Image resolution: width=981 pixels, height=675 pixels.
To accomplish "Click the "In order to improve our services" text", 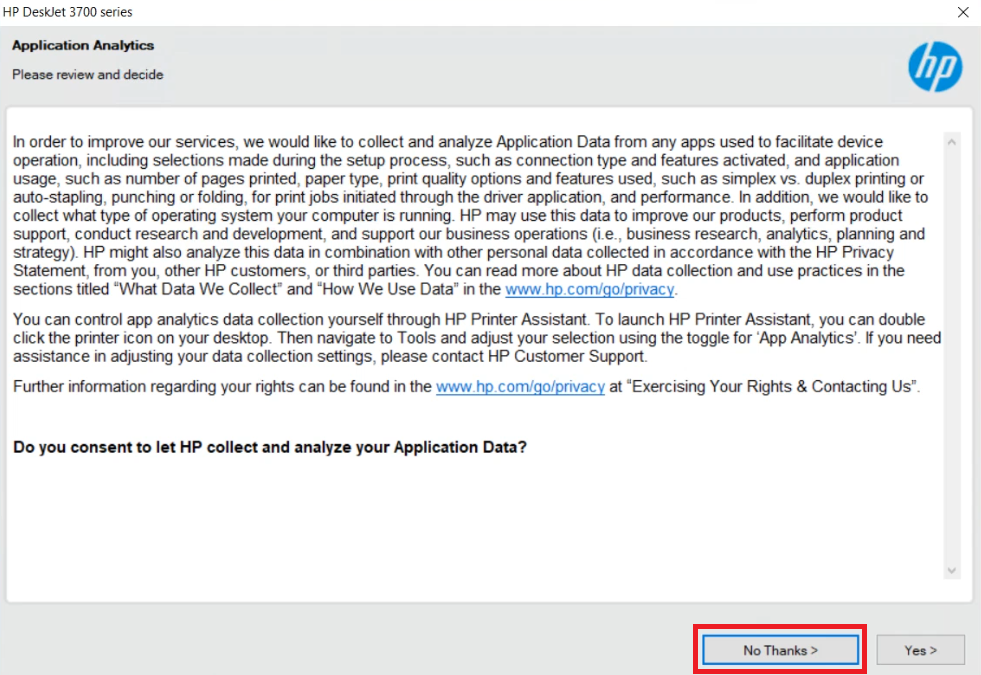I will click(x=120, y=142).
